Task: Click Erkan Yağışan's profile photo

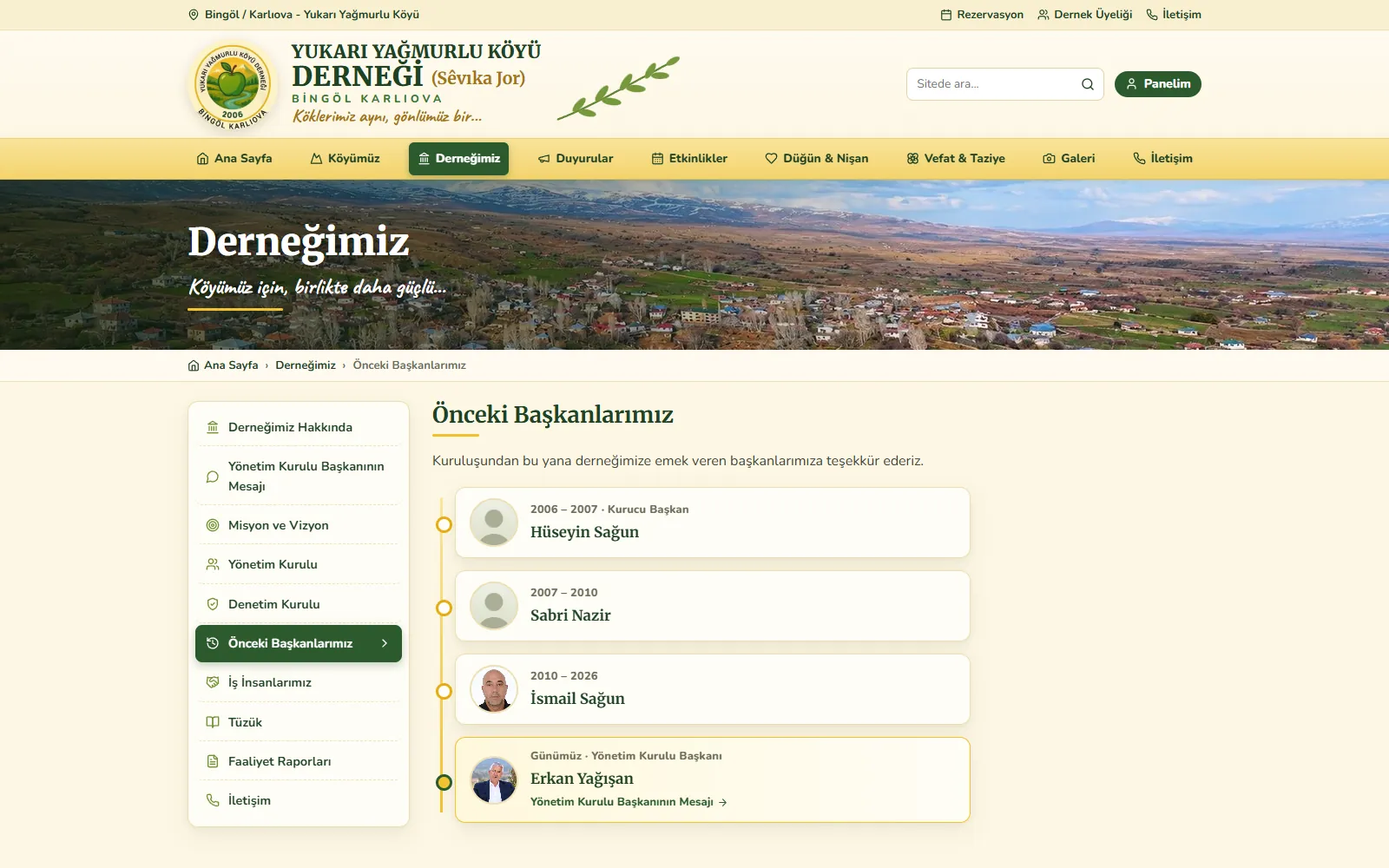Action: (x=494, y=779)
